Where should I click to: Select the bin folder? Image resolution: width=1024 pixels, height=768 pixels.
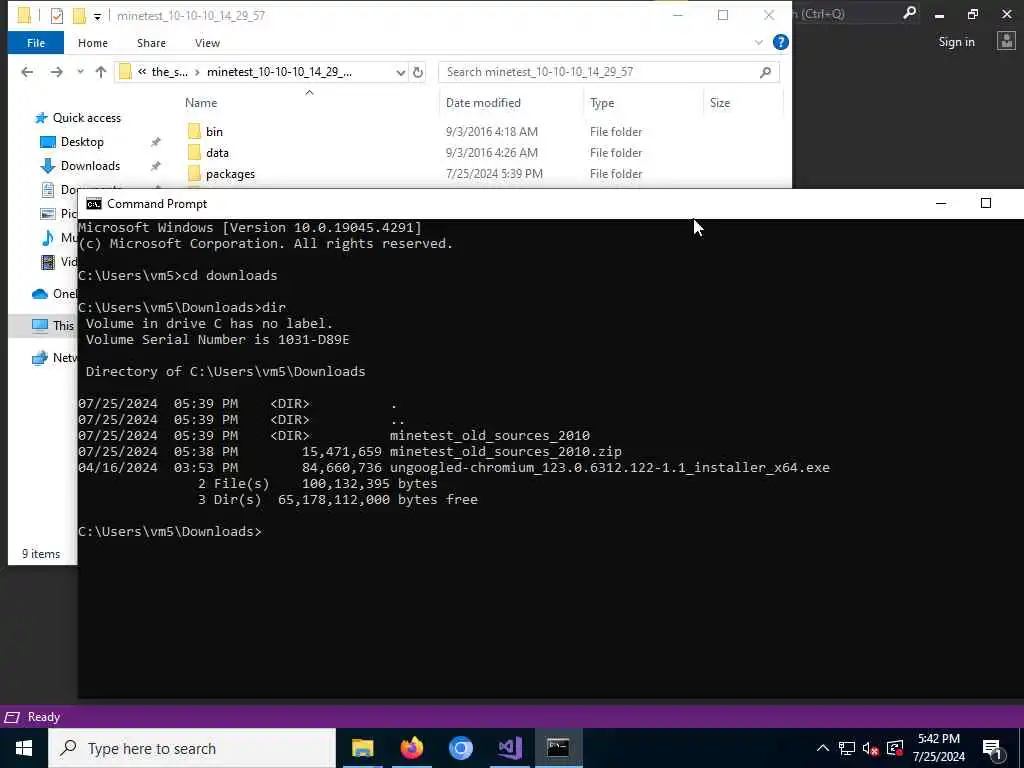tap(214, 131)
